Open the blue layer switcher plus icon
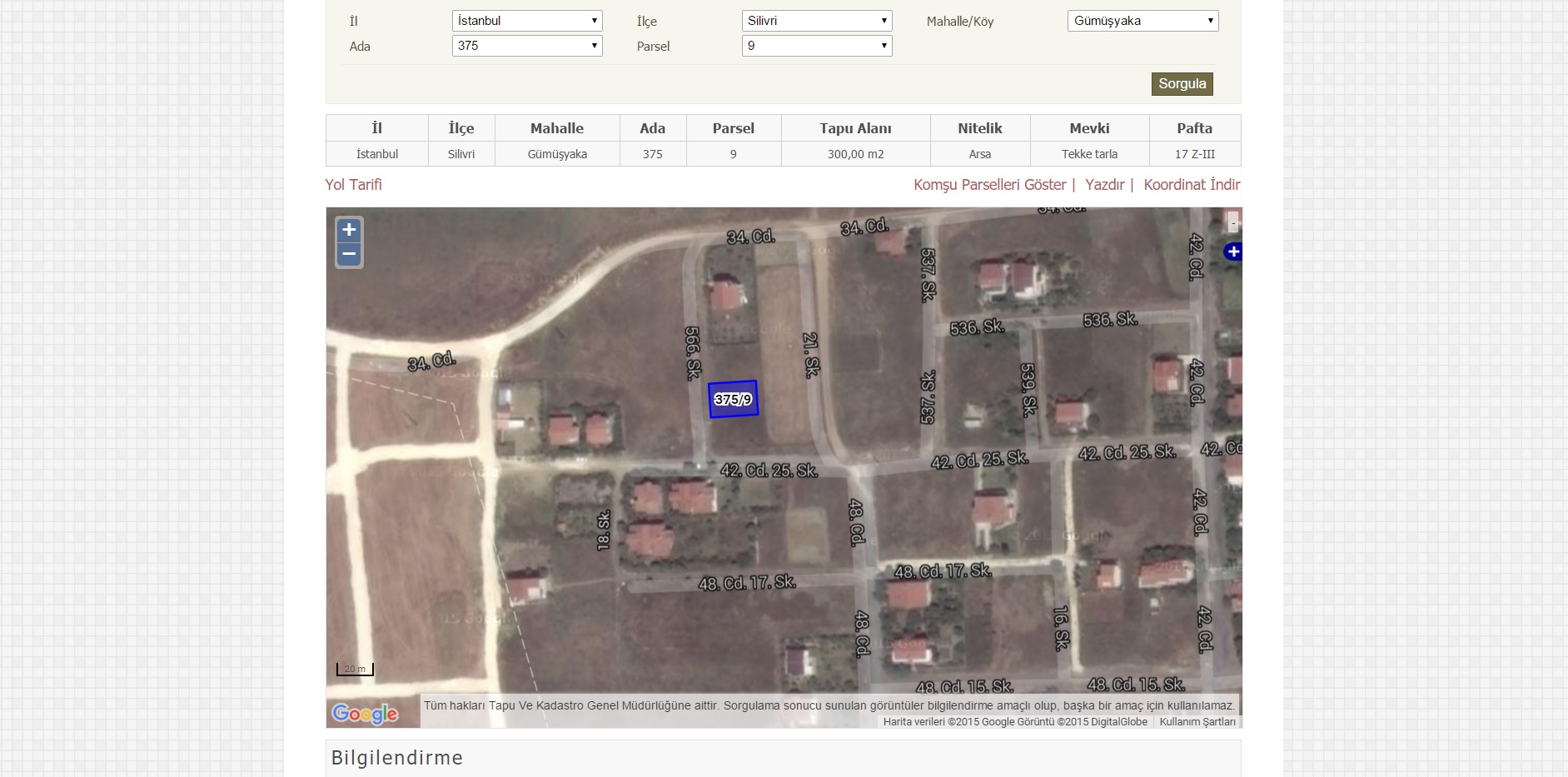Viewport: 1568px width, 777px height. tap(1233, 252)
